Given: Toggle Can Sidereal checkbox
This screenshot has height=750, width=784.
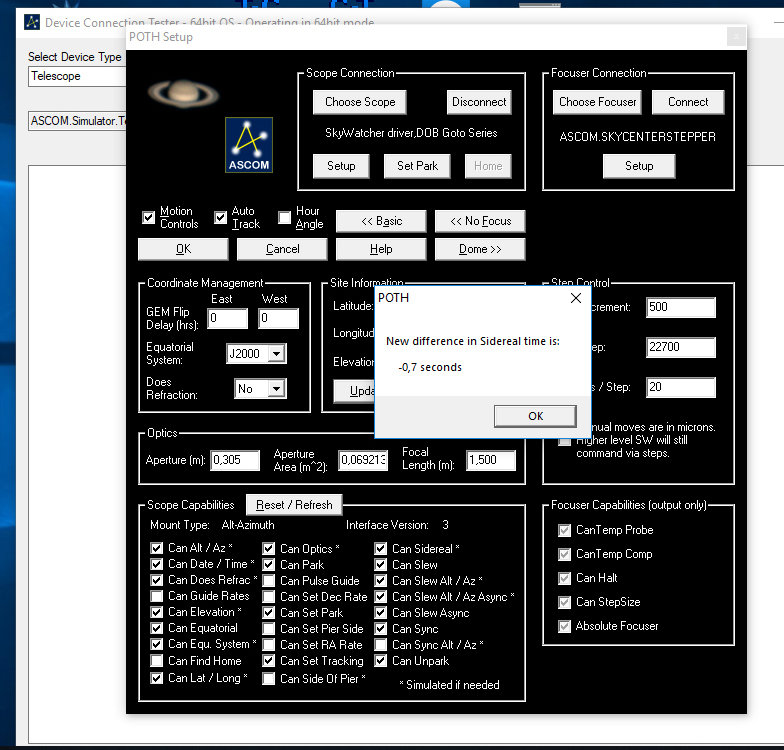Looking at the screenshot, I should (x=380, y=548).
